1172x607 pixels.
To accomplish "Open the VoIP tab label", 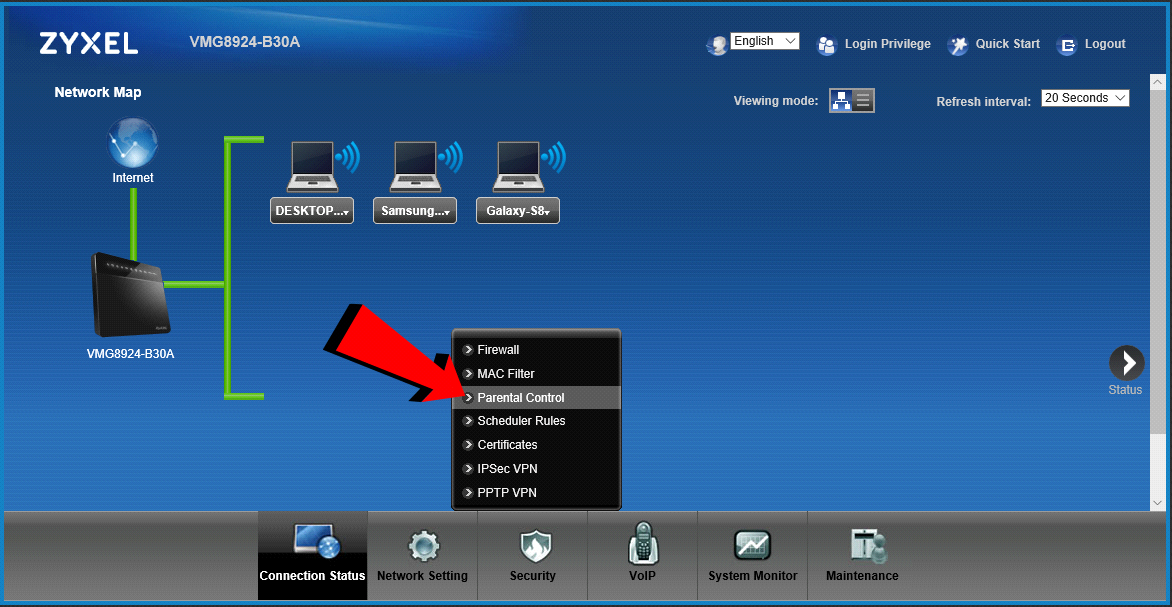I will 642,576.
